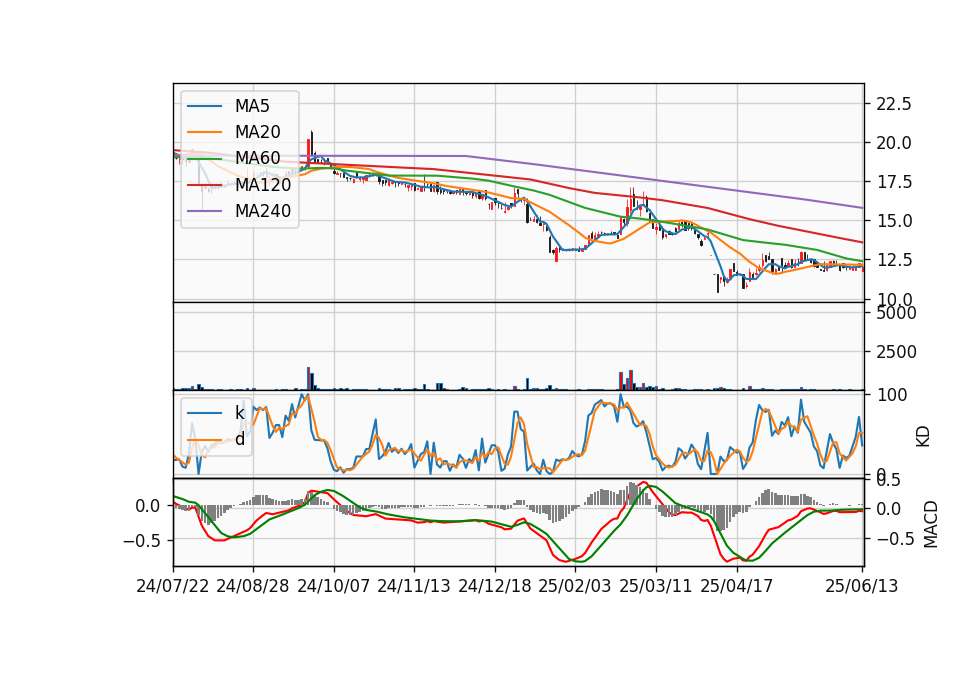Click the 22.5 price axis tick
The height and width of the screenshot is (690, 960).
[894, 104]
